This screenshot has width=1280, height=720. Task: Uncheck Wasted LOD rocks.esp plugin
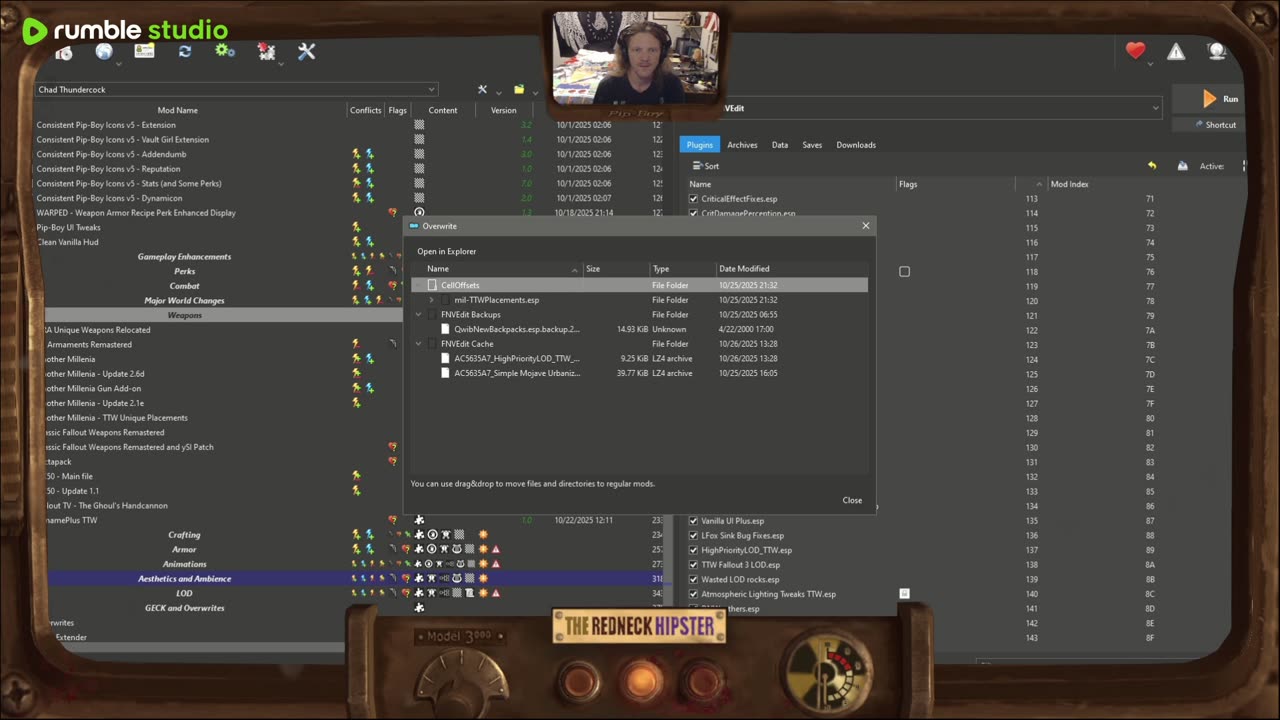694,579
